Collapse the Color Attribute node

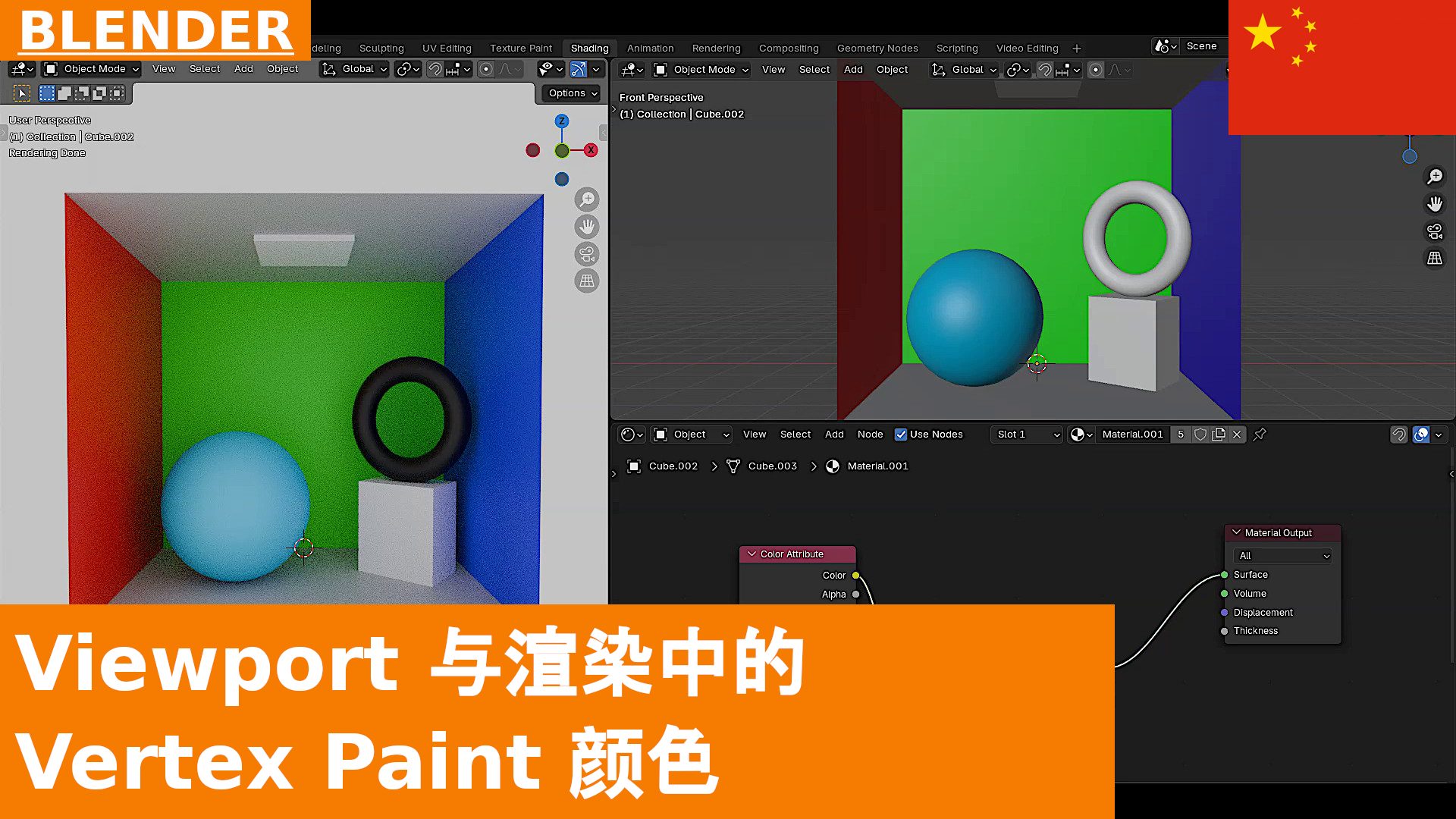click(752, 554)
